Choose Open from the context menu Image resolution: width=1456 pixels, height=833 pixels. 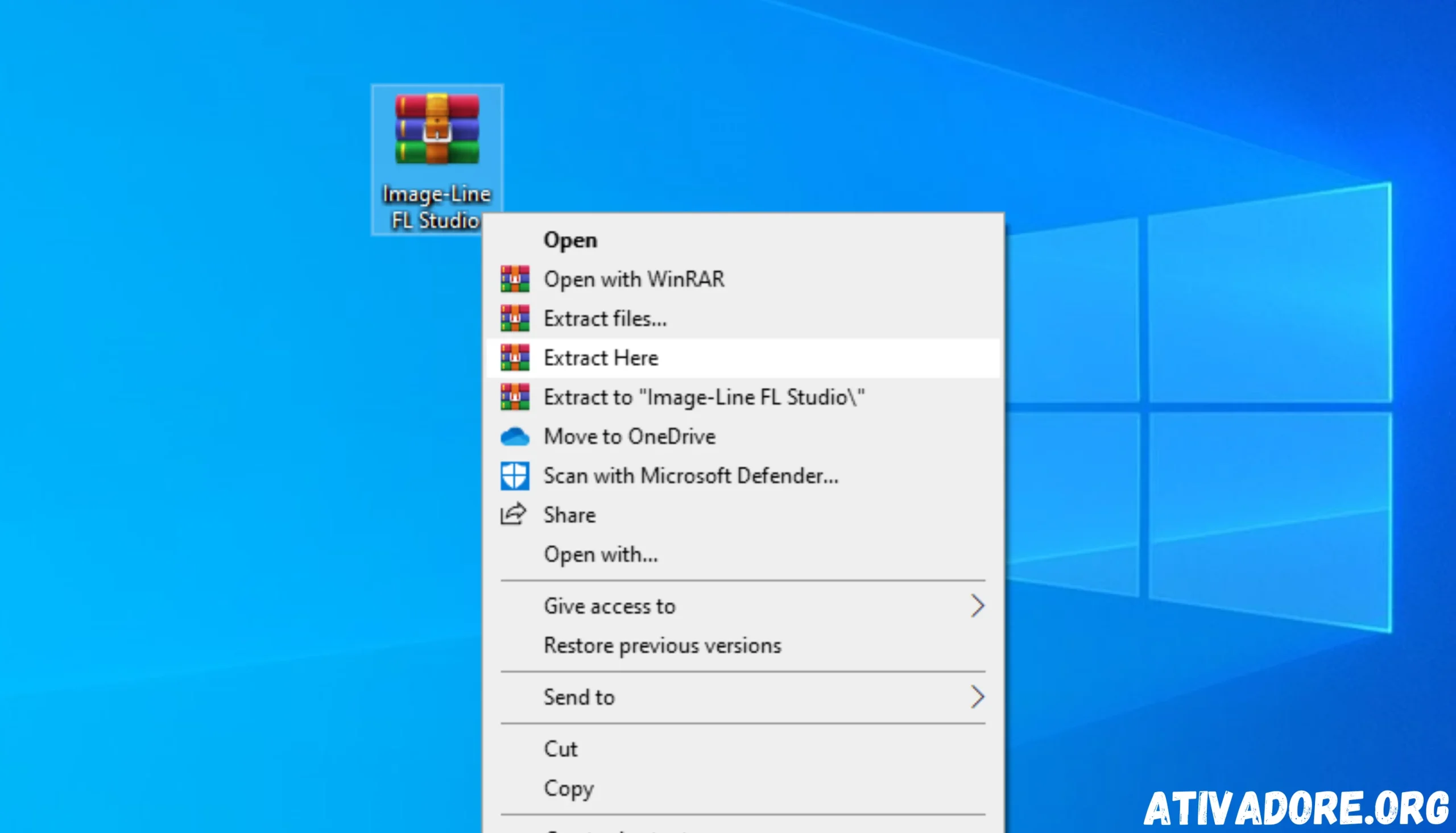coord(743,241)
